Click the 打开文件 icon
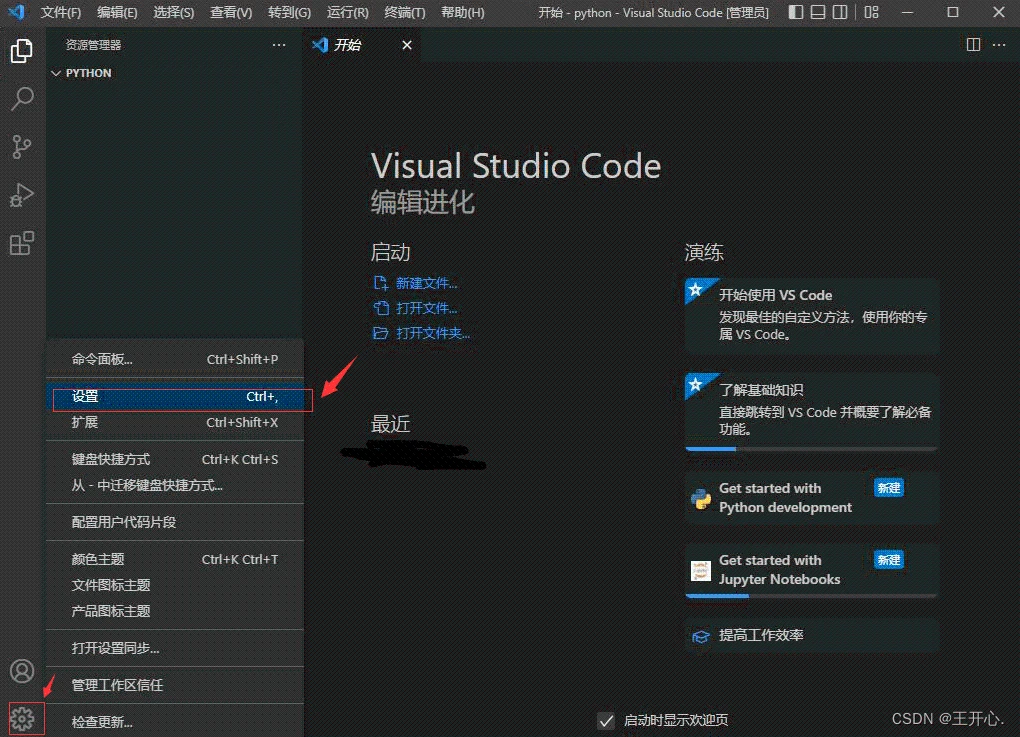This screenshot has height=737, width=1020. [x=381, y=308]
